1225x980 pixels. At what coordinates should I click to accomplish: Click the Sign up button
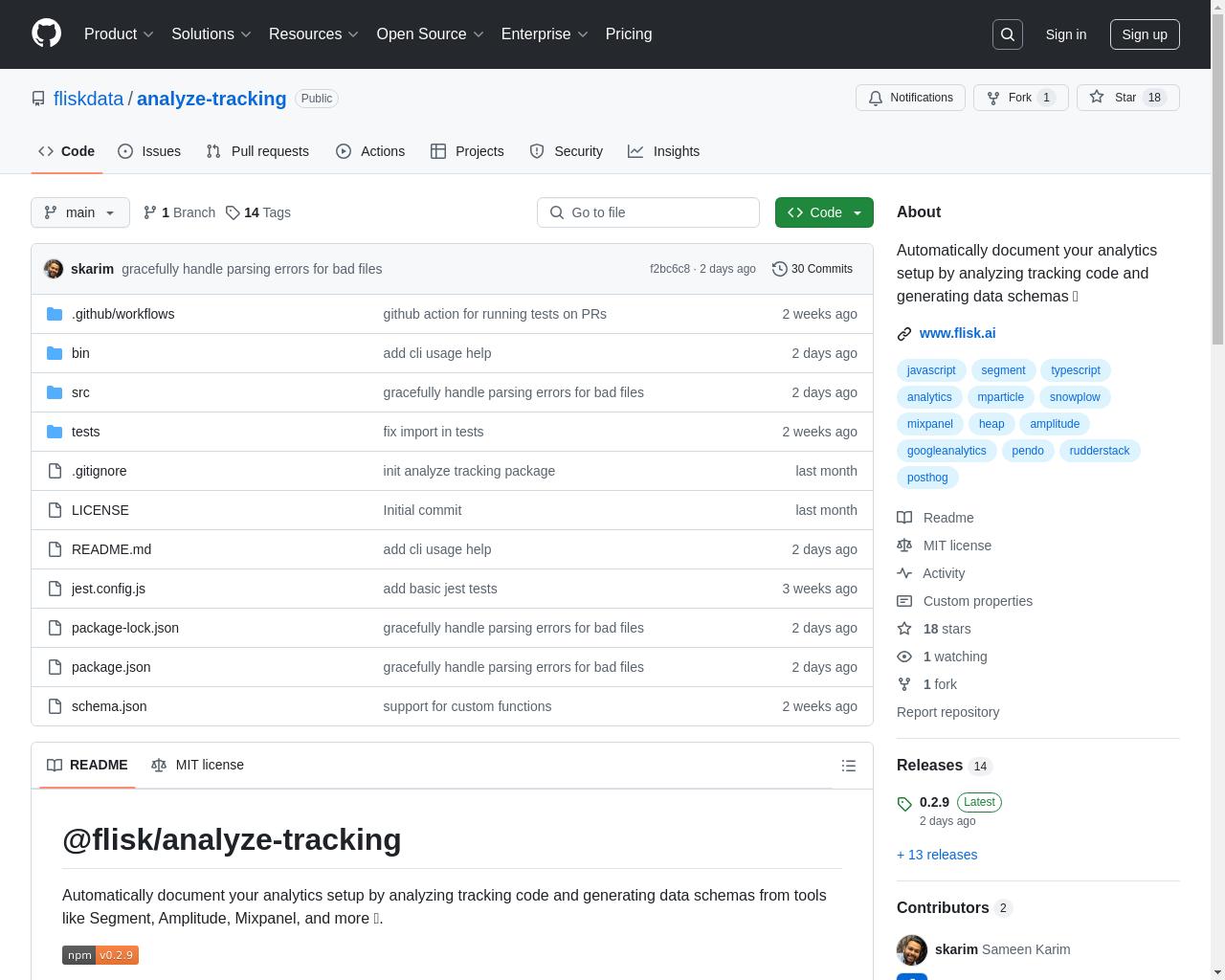tap(1145, 34)
